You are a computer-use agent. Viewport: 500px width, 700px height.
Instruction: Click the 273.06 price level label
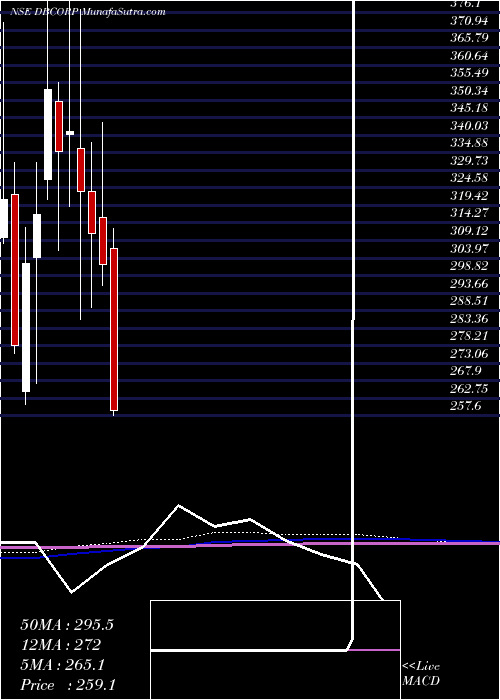[470, 354]
